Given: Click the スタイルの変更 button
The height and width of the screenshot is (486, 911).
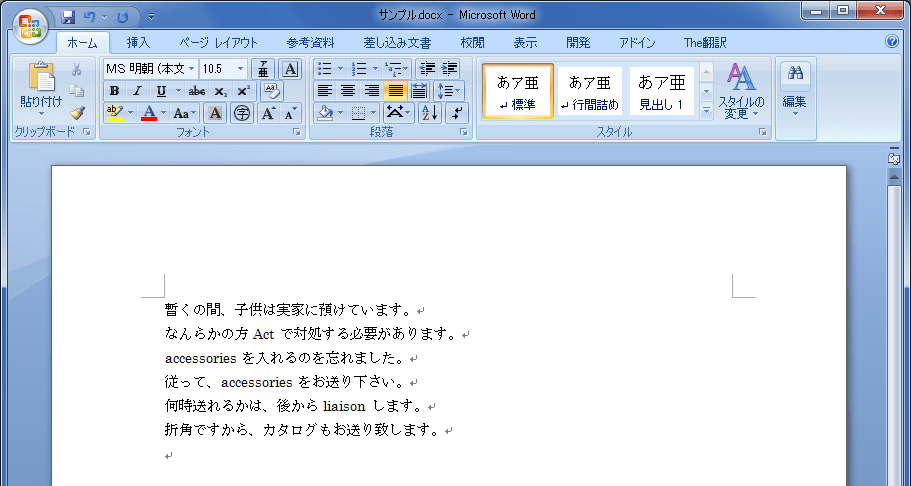Looking at the screenshot, I should [741, 90].
